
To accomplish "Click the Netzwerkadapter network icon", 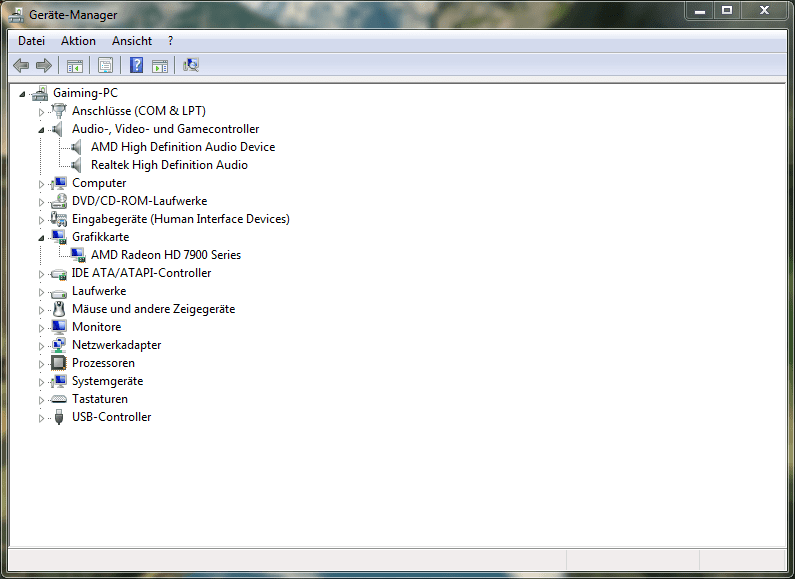I will tap(59, 345).
